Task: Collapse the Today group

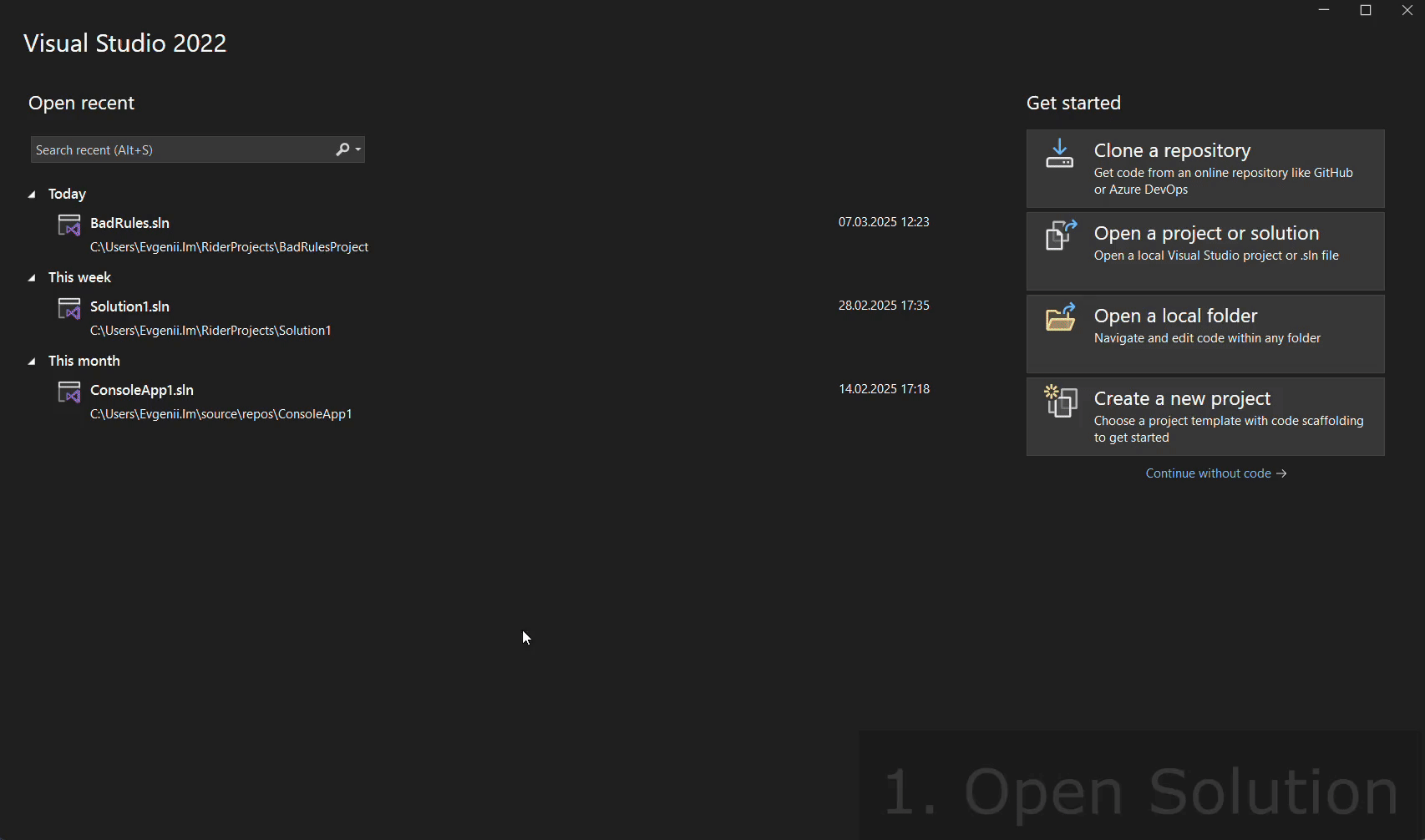Action: 32,194
